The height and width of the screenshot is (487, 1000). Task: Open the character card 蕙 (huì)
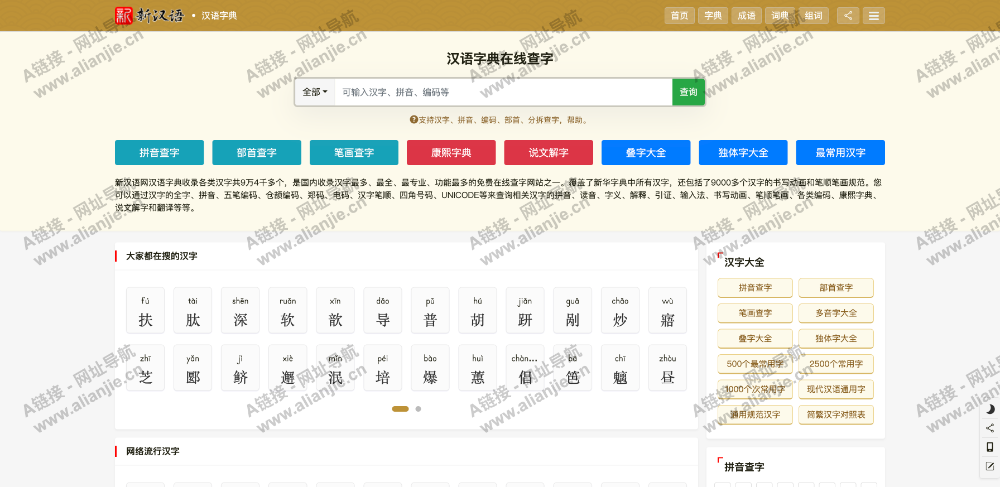coord(478,368)
